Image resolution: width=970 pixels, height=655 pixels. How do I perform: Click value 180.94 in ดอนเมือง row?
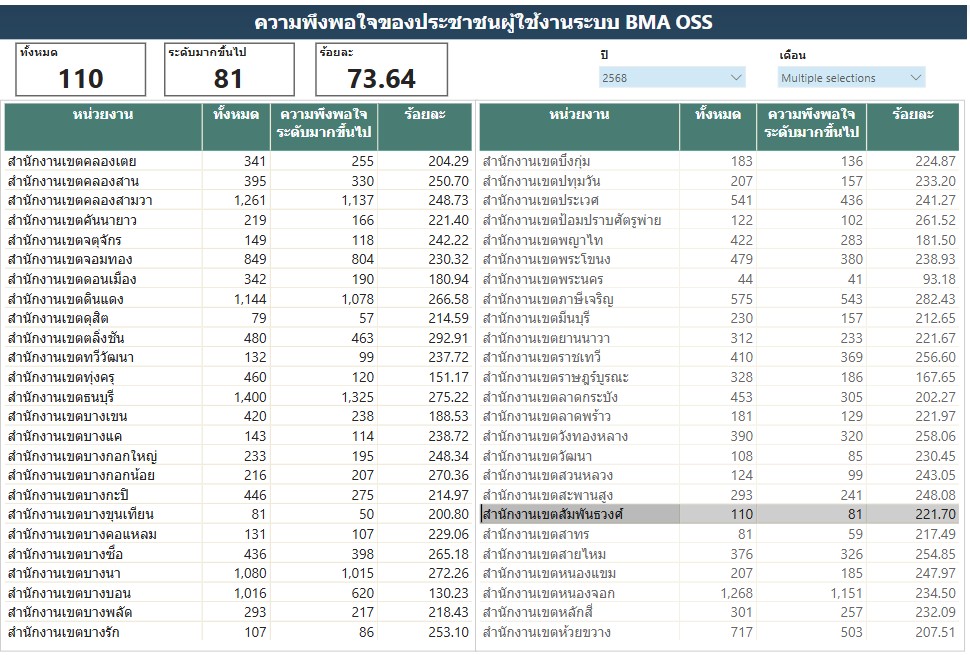click(x=449, y=279)
